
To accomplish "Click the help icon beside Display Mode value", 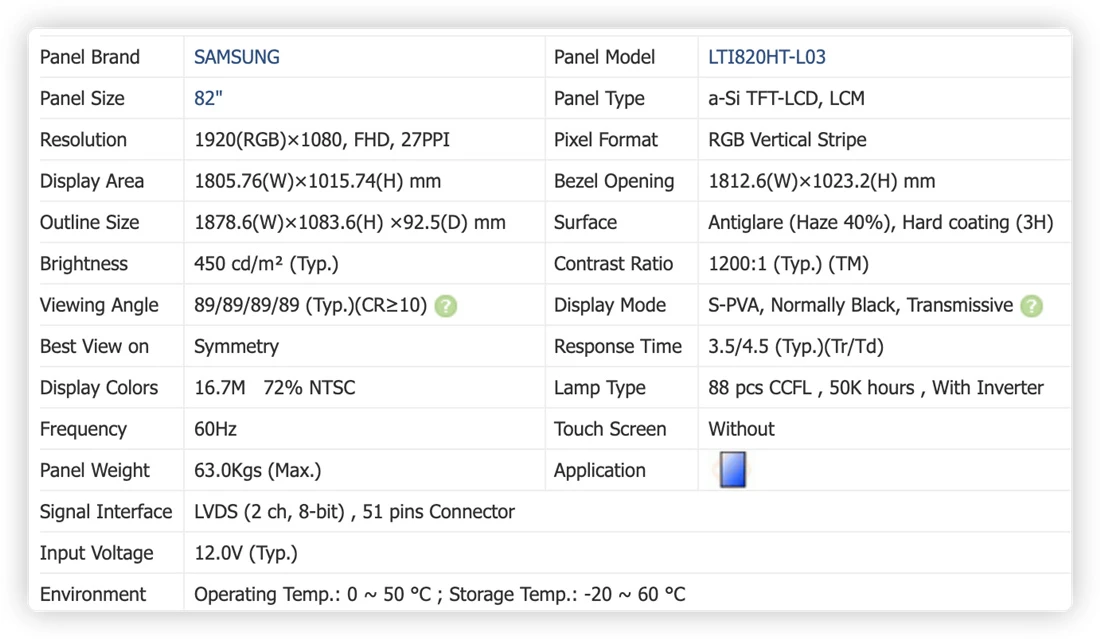I will [x=1031, y=306].
